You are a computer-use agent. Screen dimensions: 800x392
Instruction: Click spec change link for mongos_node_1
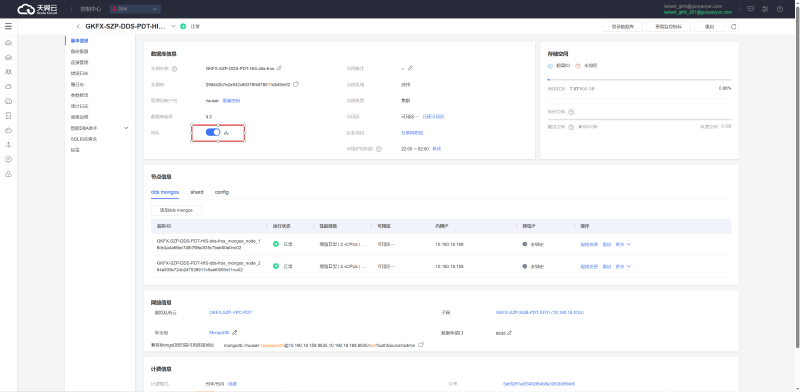pos(589,244)
